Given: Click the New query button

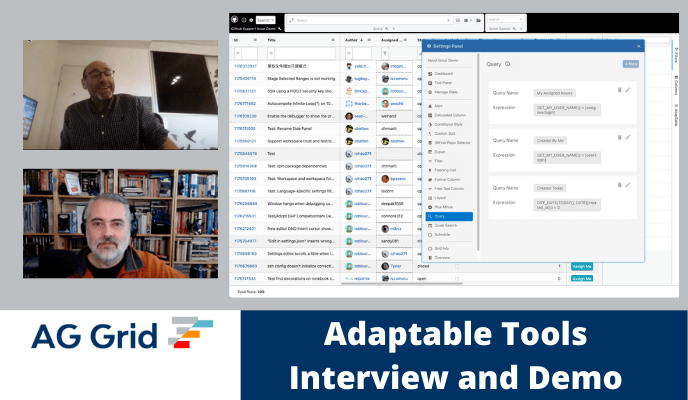Looking at the screenshot, I should [630, 64].
